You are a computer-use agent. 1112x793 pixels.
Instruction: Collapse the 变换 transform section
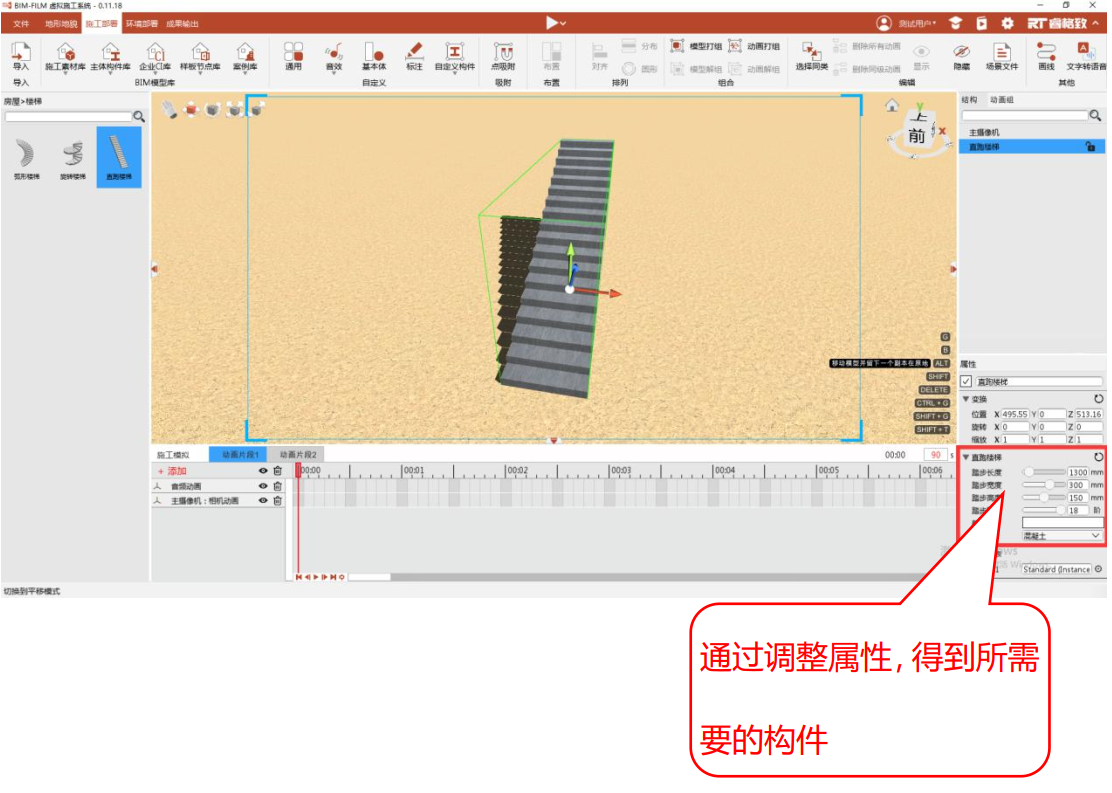point(966,400)
